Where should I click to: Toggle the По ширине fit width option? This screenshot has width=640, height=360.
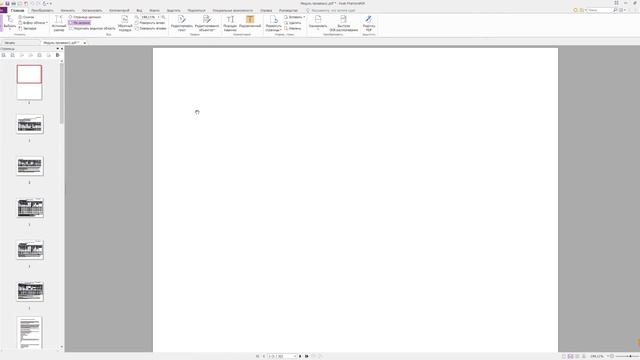coord(80,23)
